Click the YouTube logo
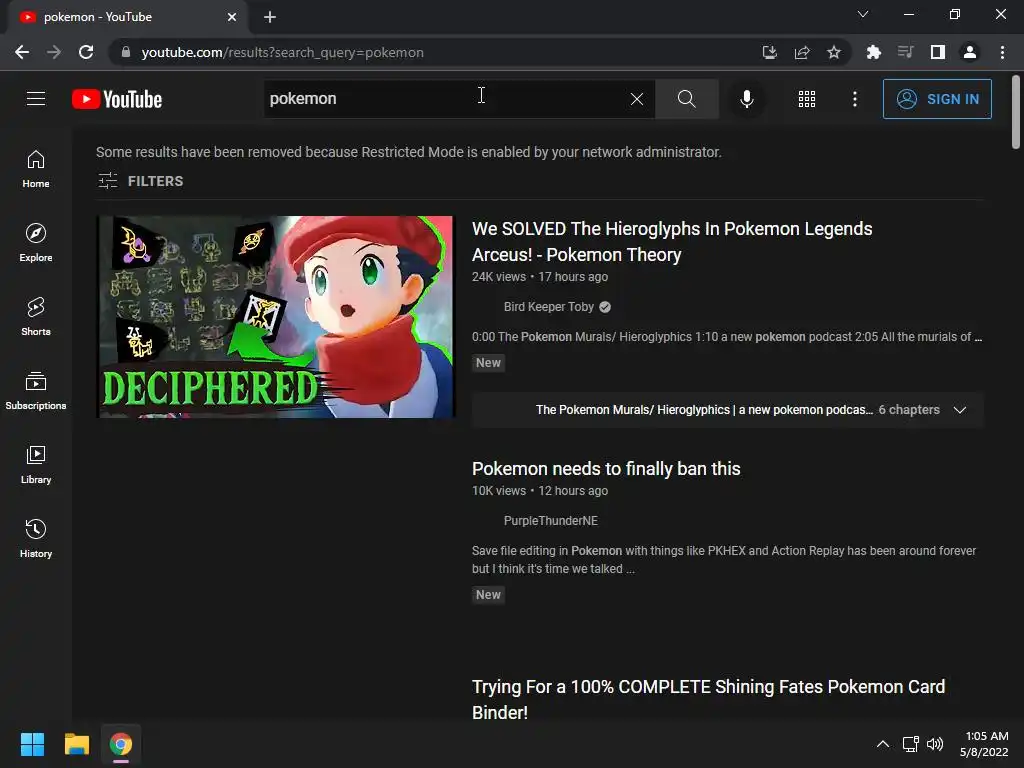This screenshot has height=768, width=1024. (117, 99)
